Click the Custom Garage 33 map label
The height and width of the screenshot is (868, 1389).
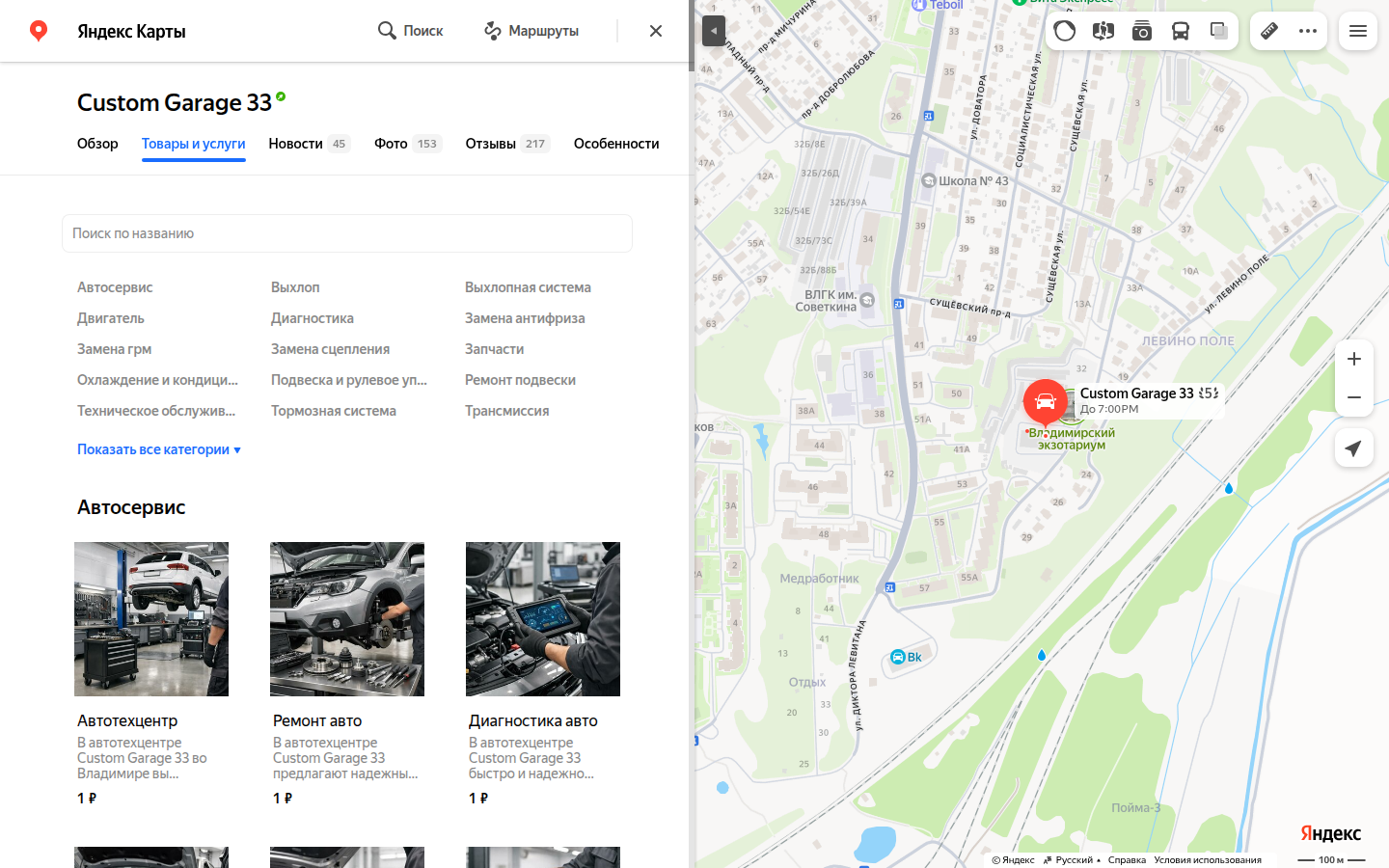(x=1136, y=393)
